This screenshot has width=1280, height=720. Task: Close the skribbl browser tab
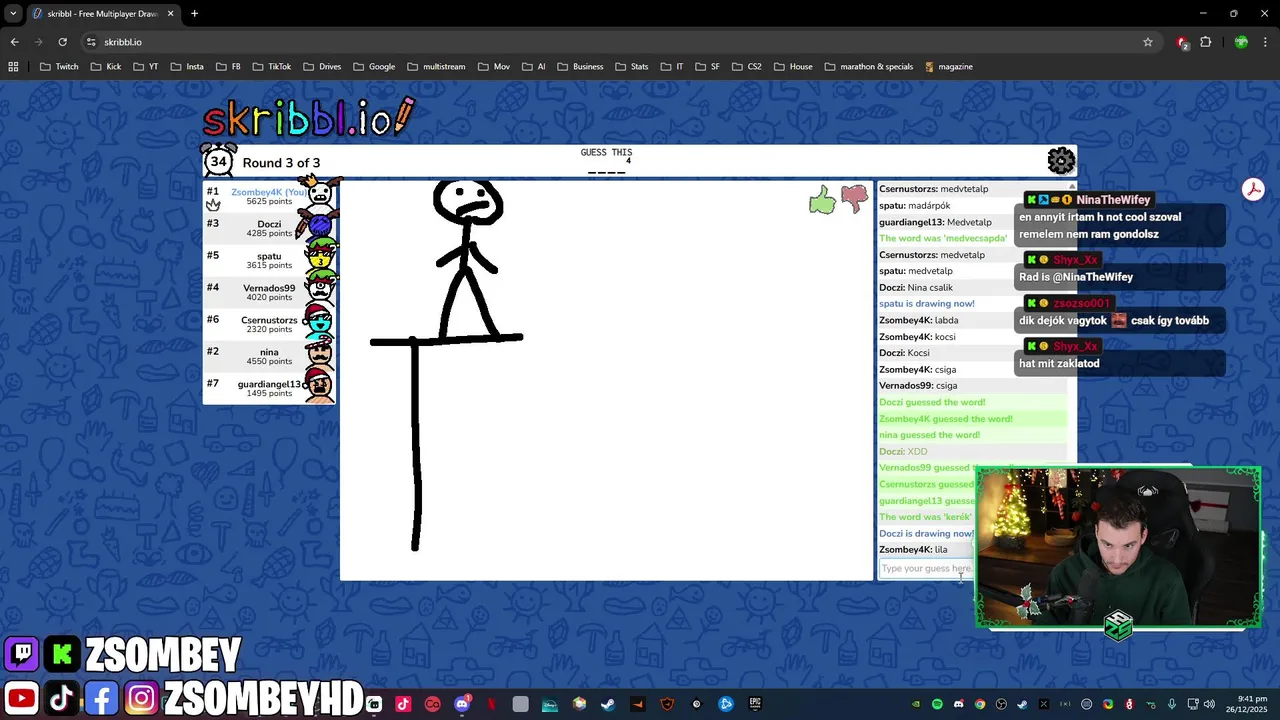(168, 14)
